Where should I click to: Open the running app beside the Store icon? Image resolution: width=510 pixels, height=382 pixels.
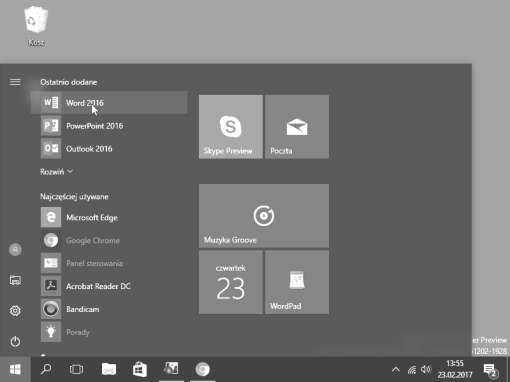coord(171,369)
